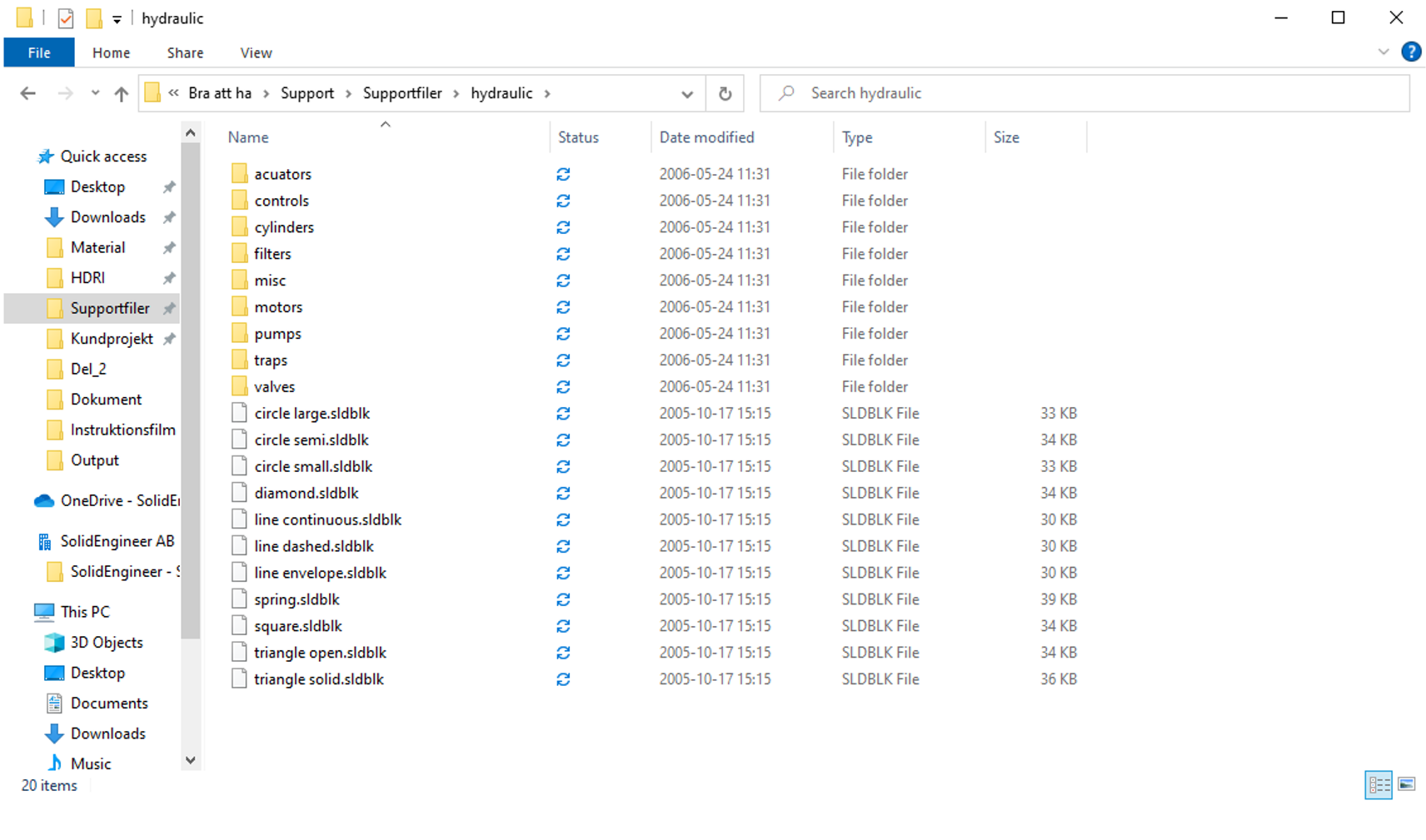The image size is (1426, 840).
Task: Click the Properties quick access toolbar icon
Action: coord(66,17)
